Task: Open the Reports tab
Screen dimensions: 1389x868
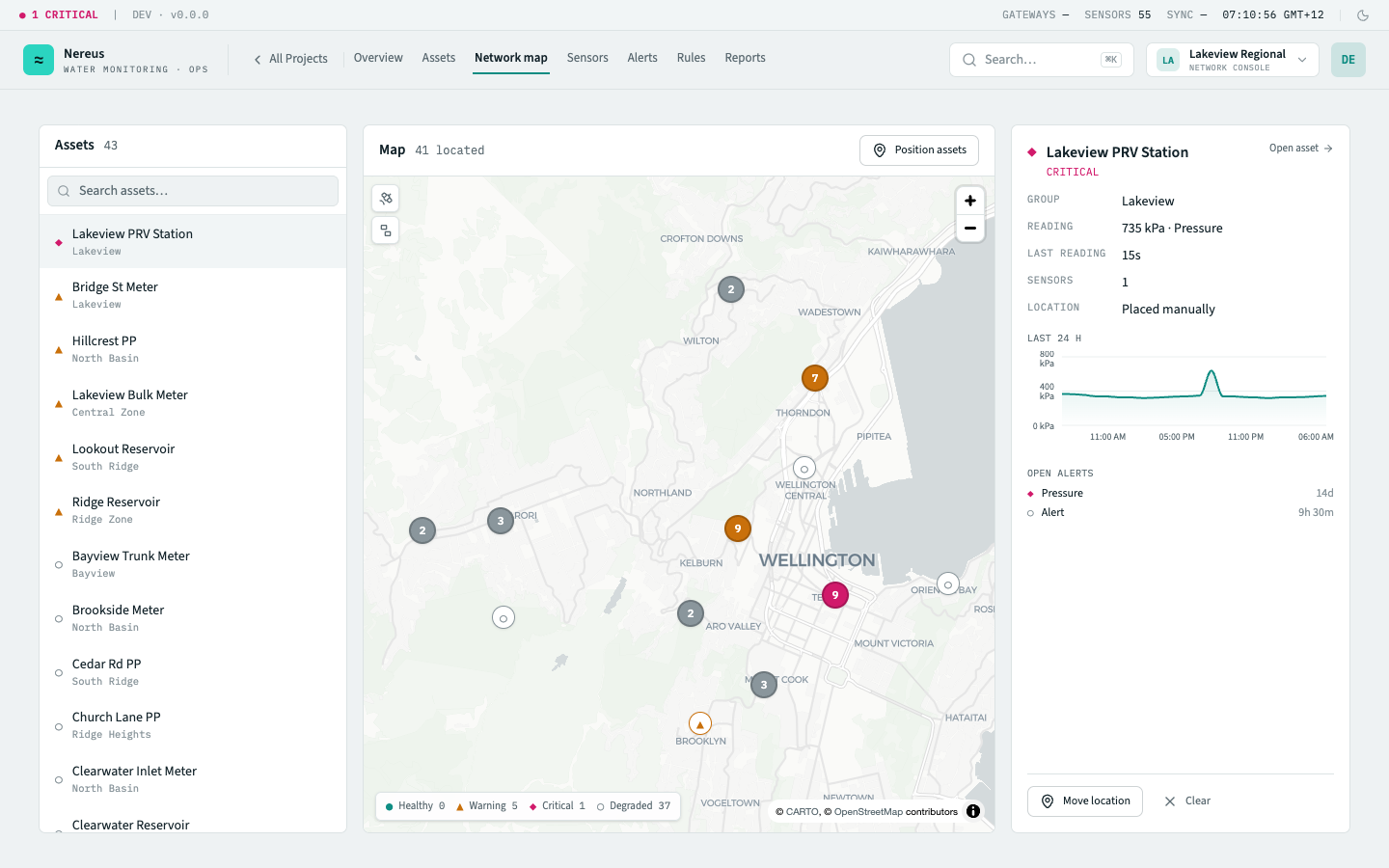Action: click(x=746, y=58)
